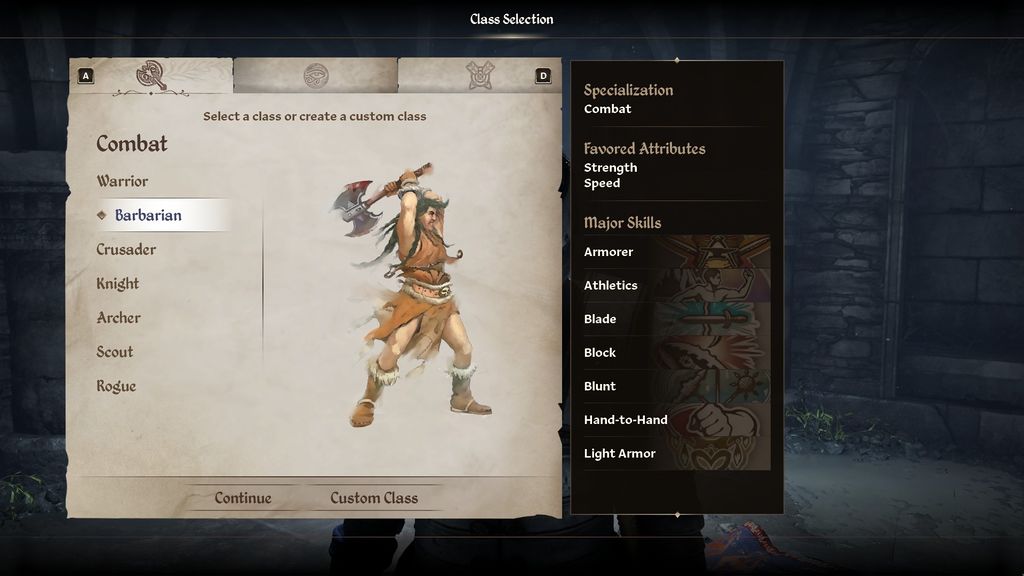Click the Hand-to-Hand fist skill row
Image resolution: width=1024 pixels, height=576 pixels.
click(677, 420)
